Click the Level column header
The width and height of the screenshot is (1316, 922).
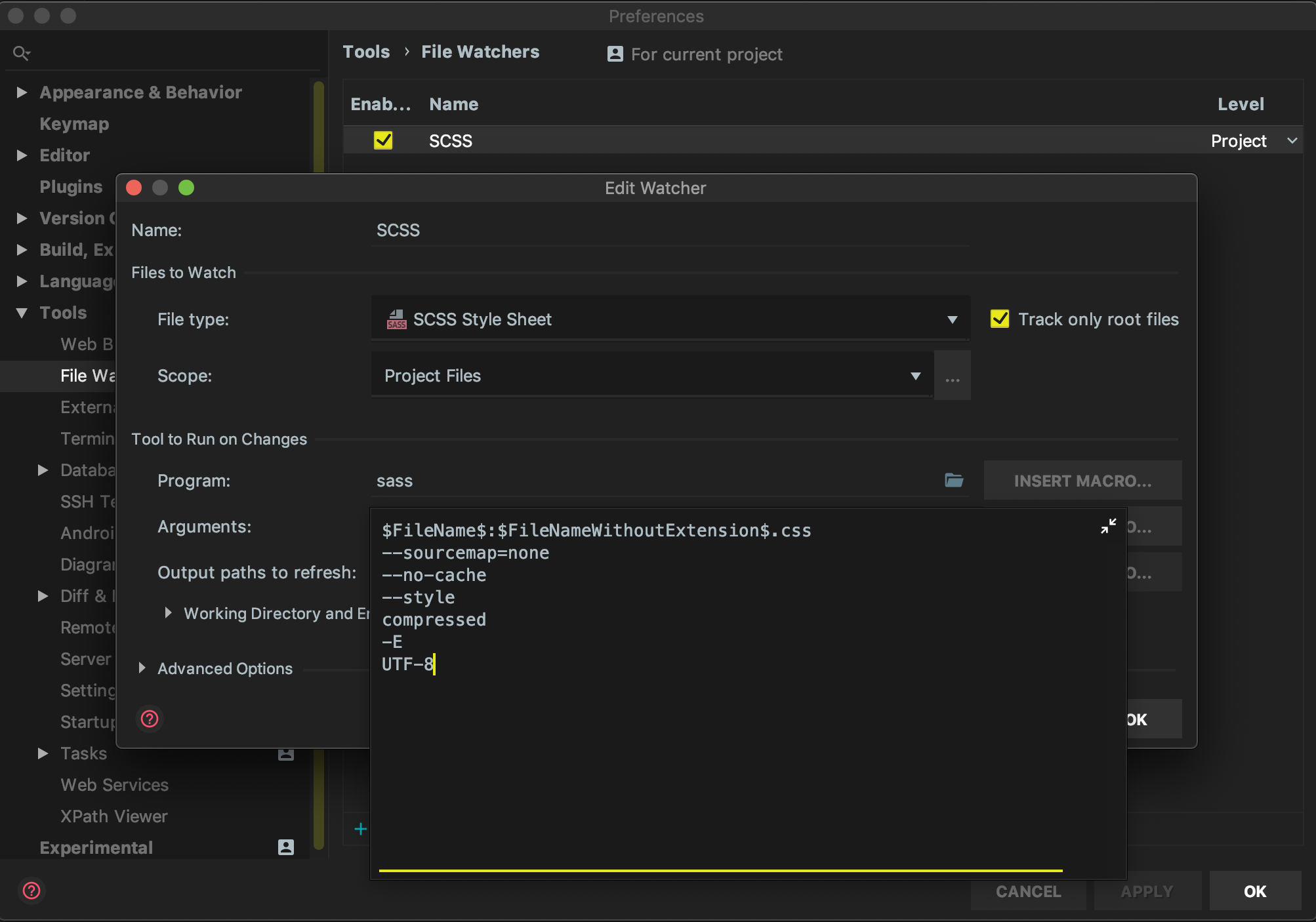pos(1241,104)
